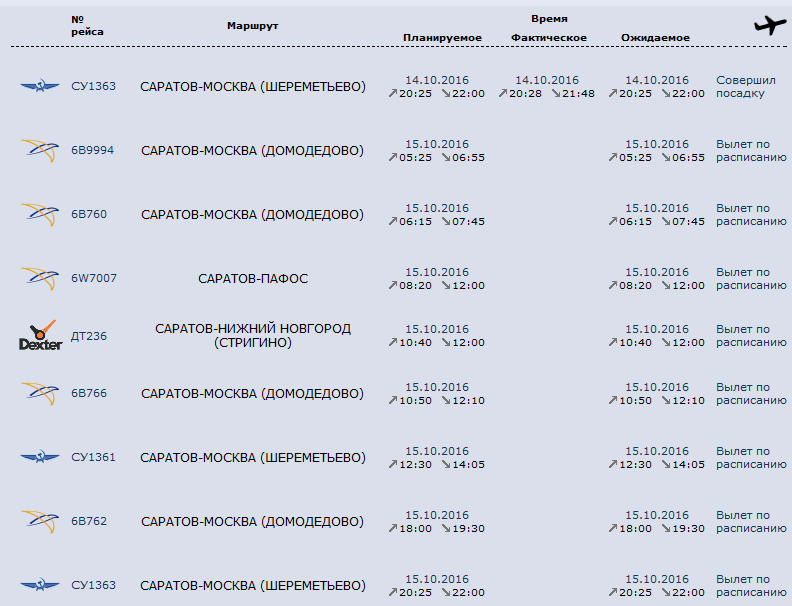
Task: Select the САРАТОВ-ПАФОС route text
Action: tap(253, 279)
